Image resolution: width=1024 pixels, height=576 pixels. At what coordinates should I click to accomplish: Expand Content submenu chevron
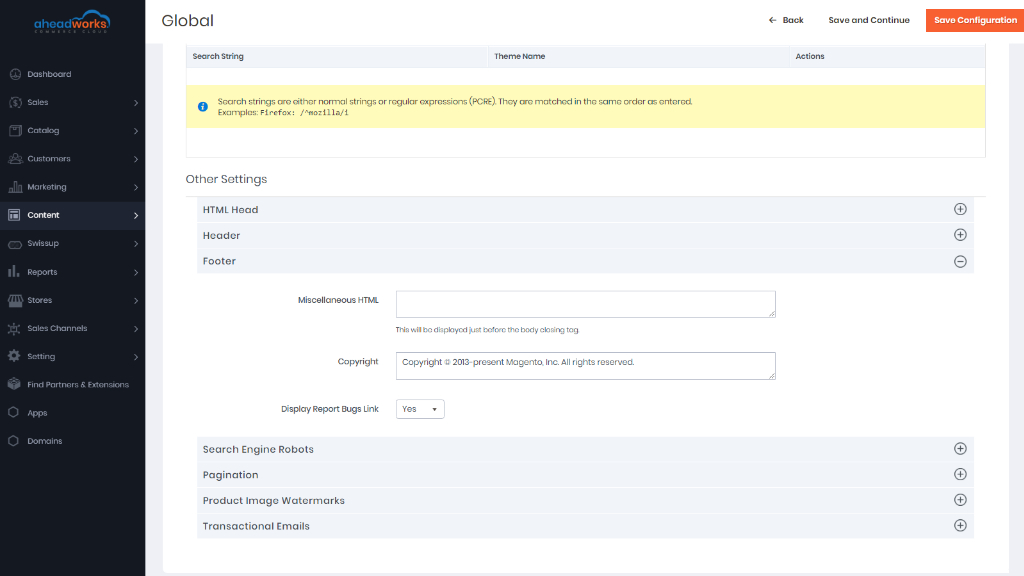pos(136,215)
